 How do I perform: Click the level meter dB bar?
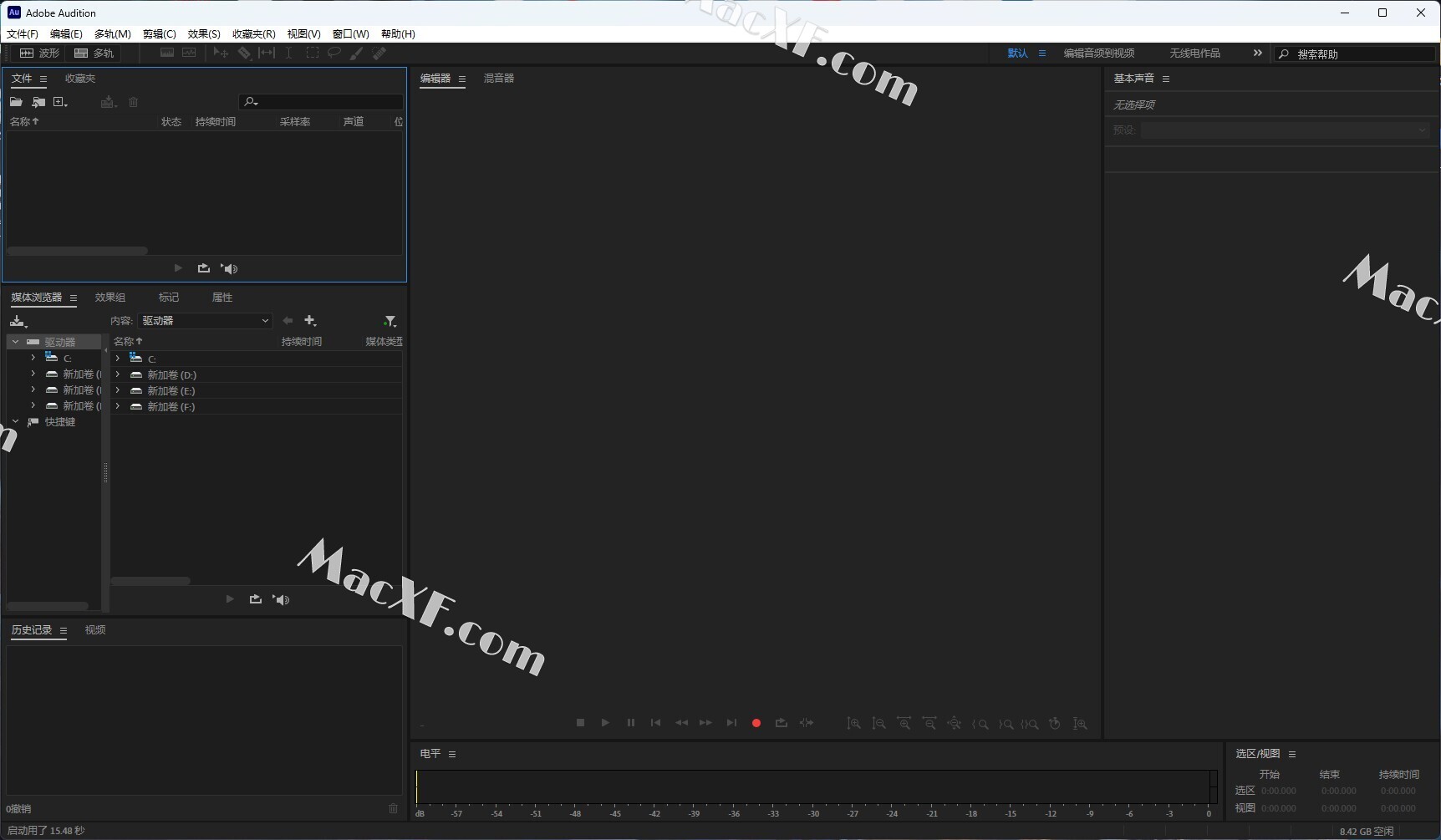pyautogui.click(x=816, y=787)
